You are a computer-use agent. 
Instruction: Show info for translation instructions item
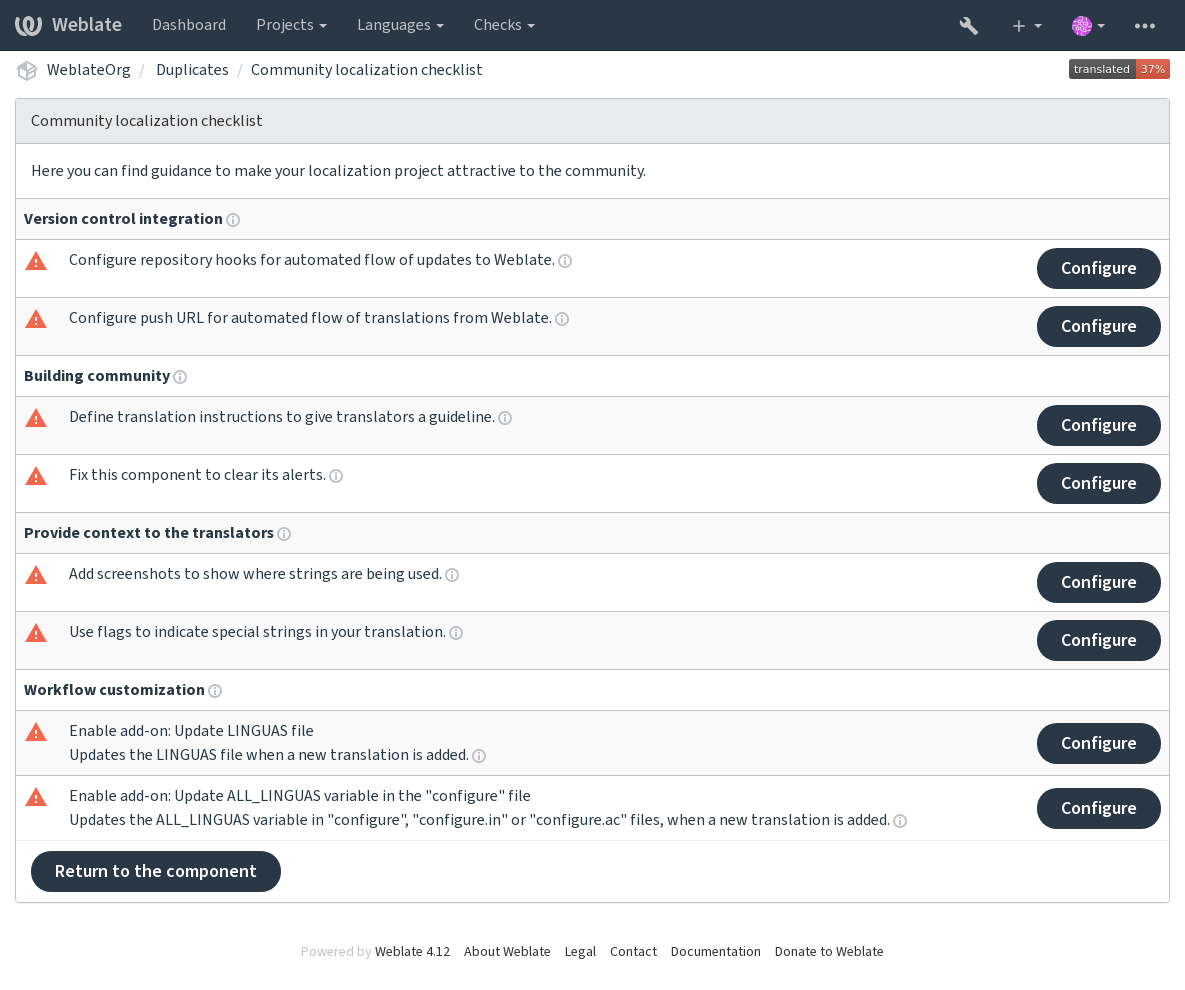tap(505, 418)
